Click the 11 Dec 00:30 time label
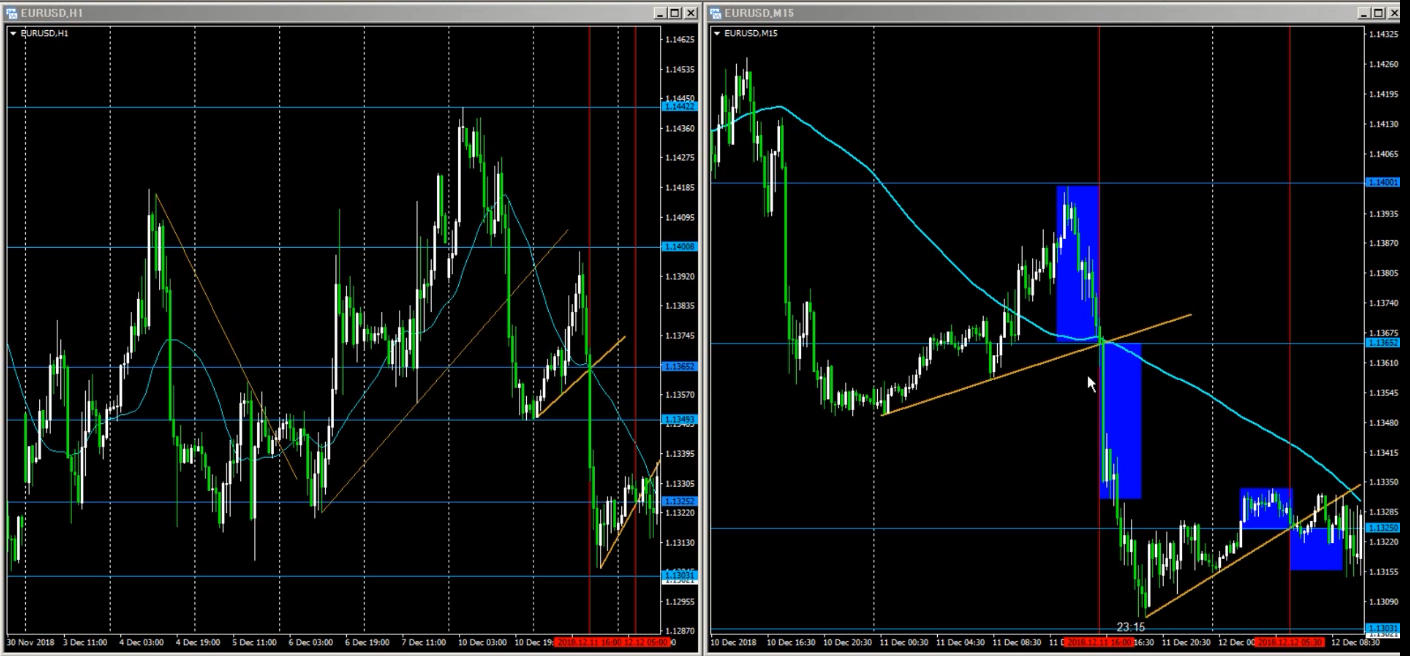 pyautogui.click(x=903, y=642)
